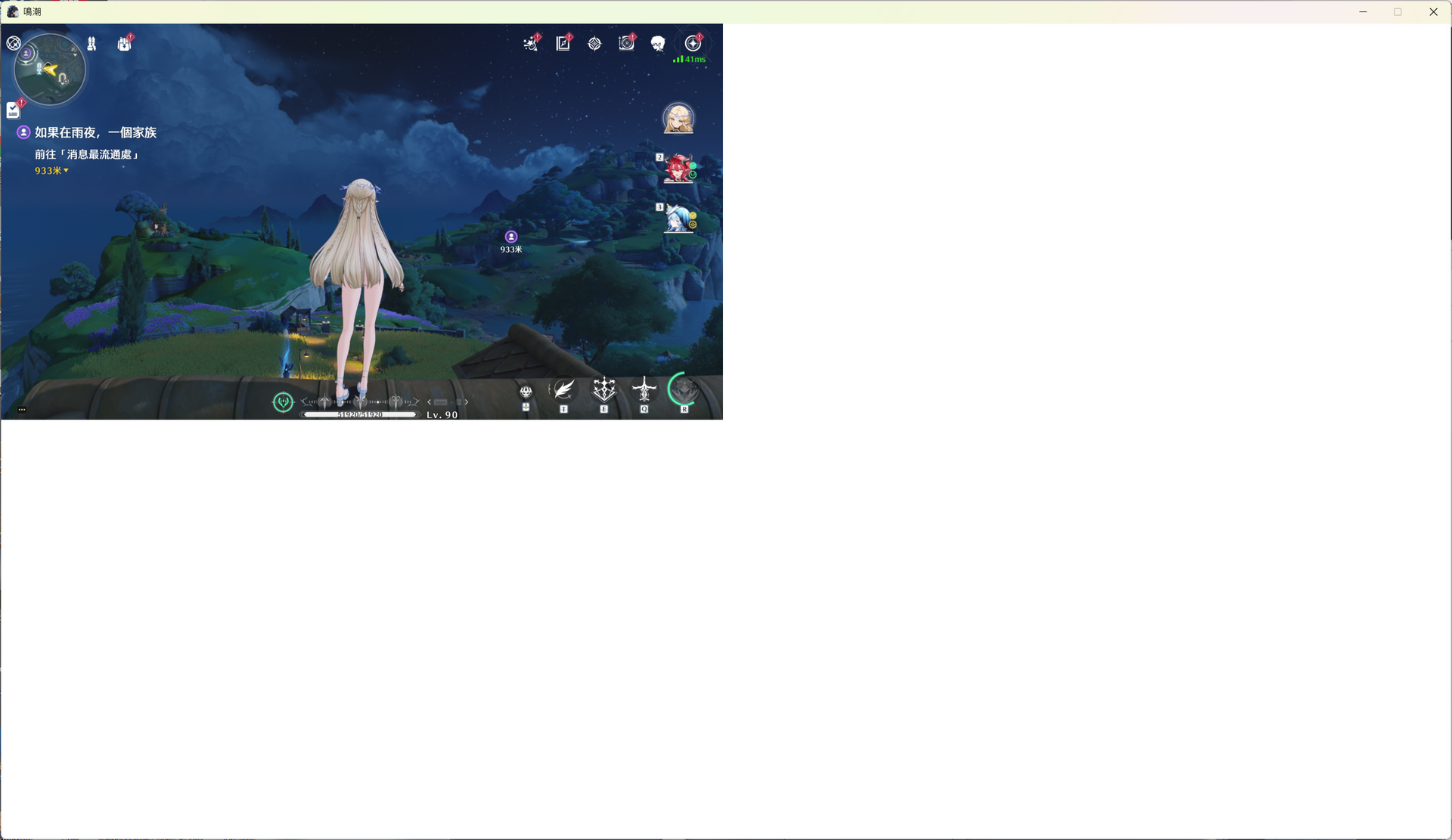Close the 鳴潮 window

pos(1433,12)
